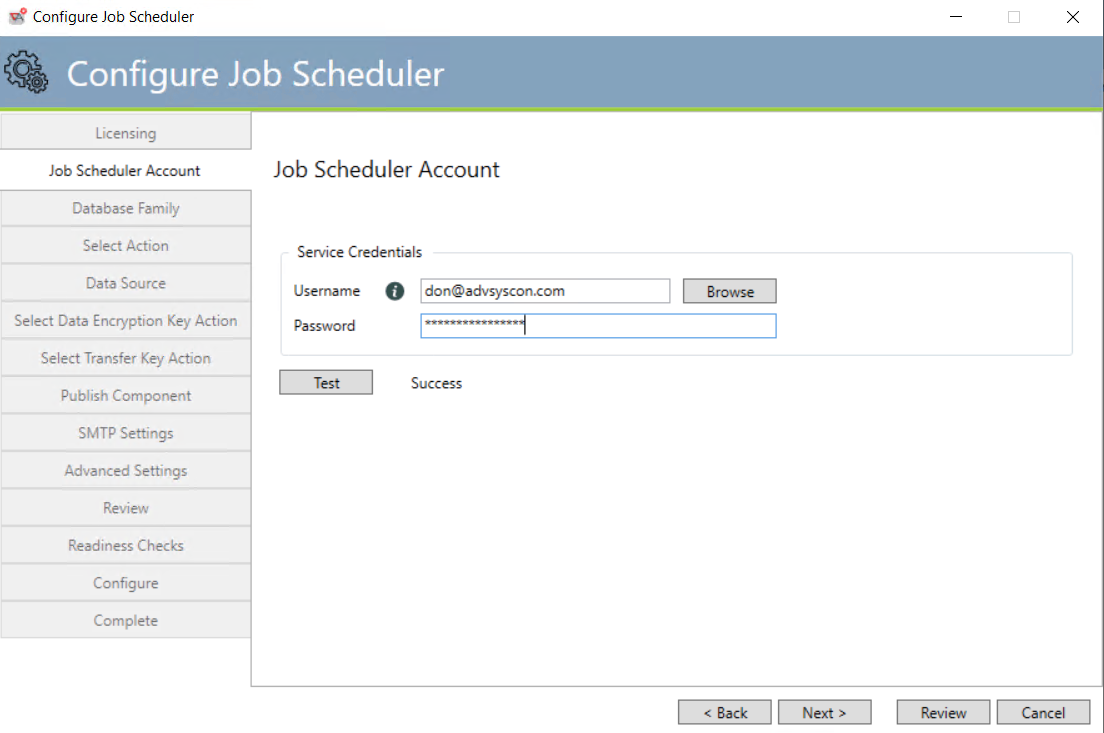Open the Select Data Encryption Key Action step
1104x733 pixels.
coord(125,320)
